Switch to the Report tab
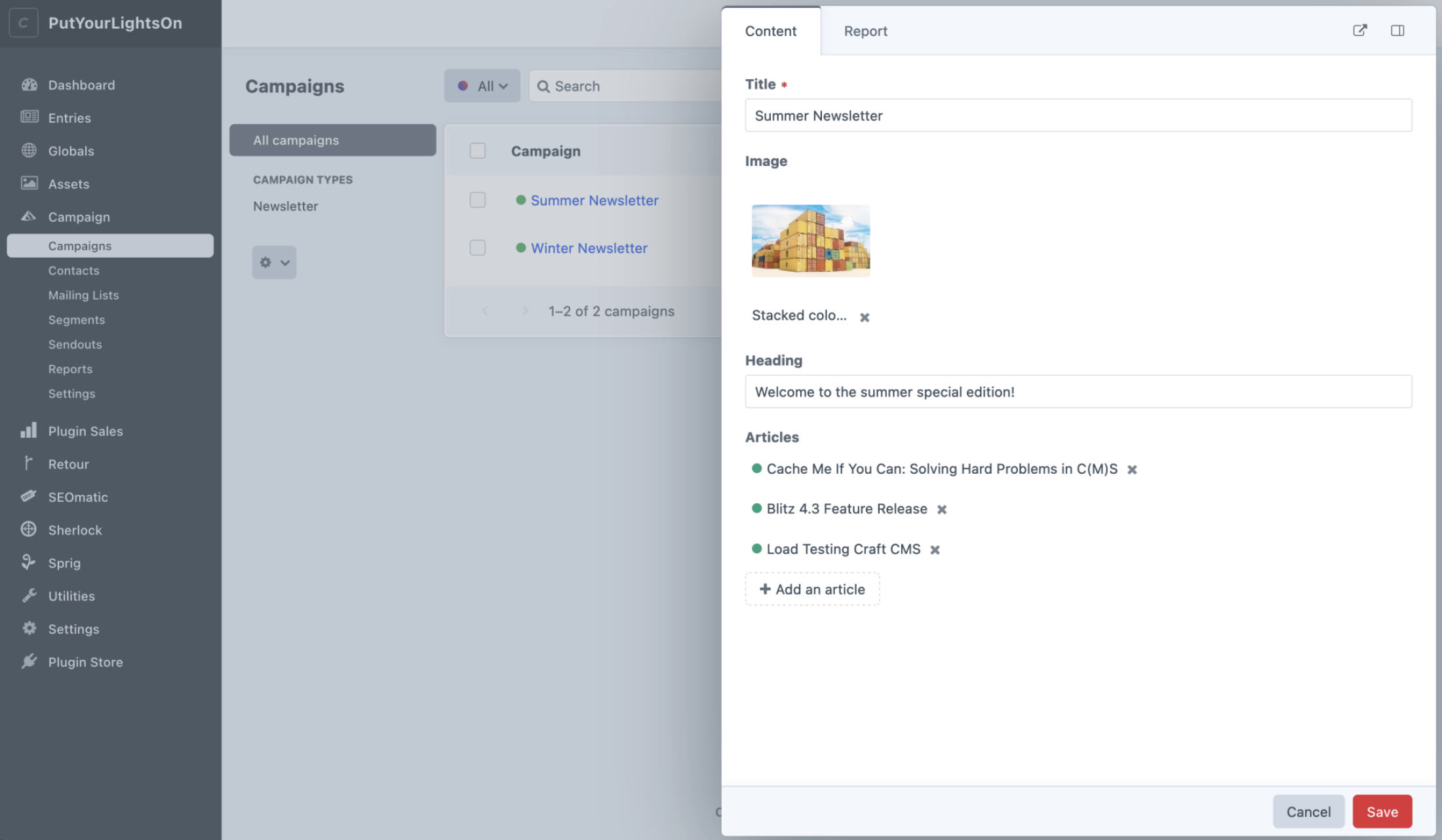This screenshot has width=1442, height=840. click(865, 31)
